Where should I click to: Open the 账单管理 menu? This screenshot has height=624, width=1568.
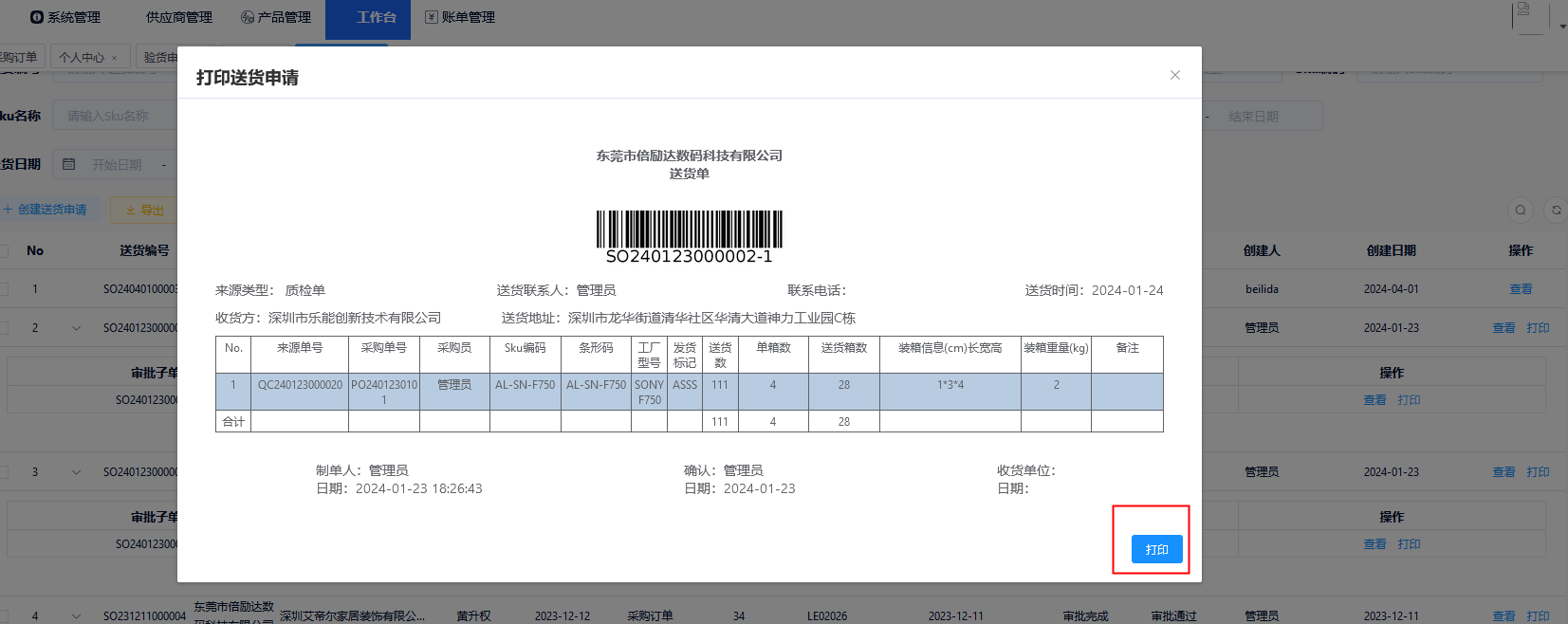[460, 17]
